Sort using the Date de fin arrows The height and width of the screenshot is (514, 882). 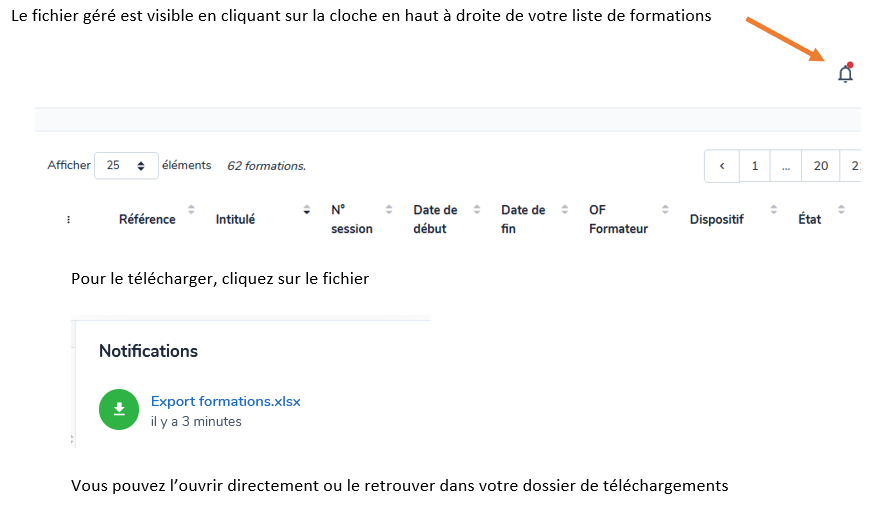pyautogui.click(x=564, y=210)
